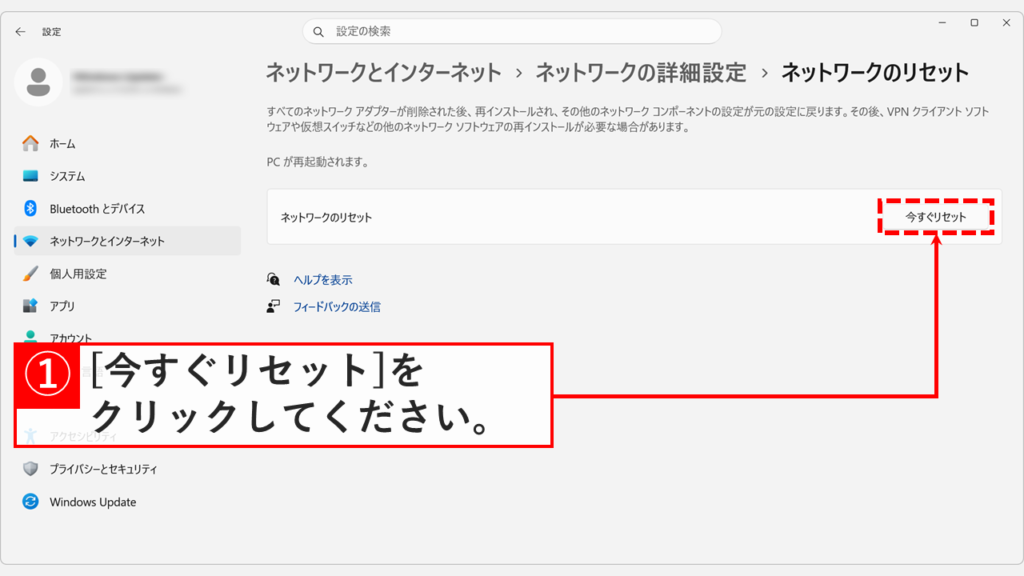The width and height of the screenshot is (1024, 576).
Task: Click inside the 設定の検索 search field
Action: point(512,31)
